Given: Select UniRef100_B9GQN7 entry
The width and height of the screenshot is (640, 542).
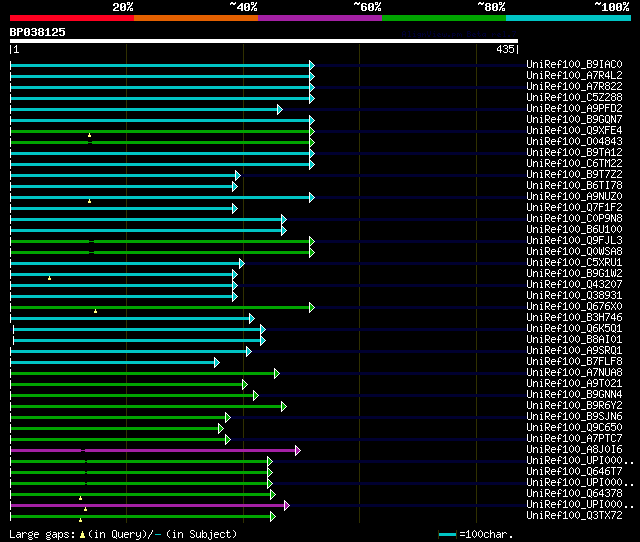Looking at the screenshot, I should [574, 120].
